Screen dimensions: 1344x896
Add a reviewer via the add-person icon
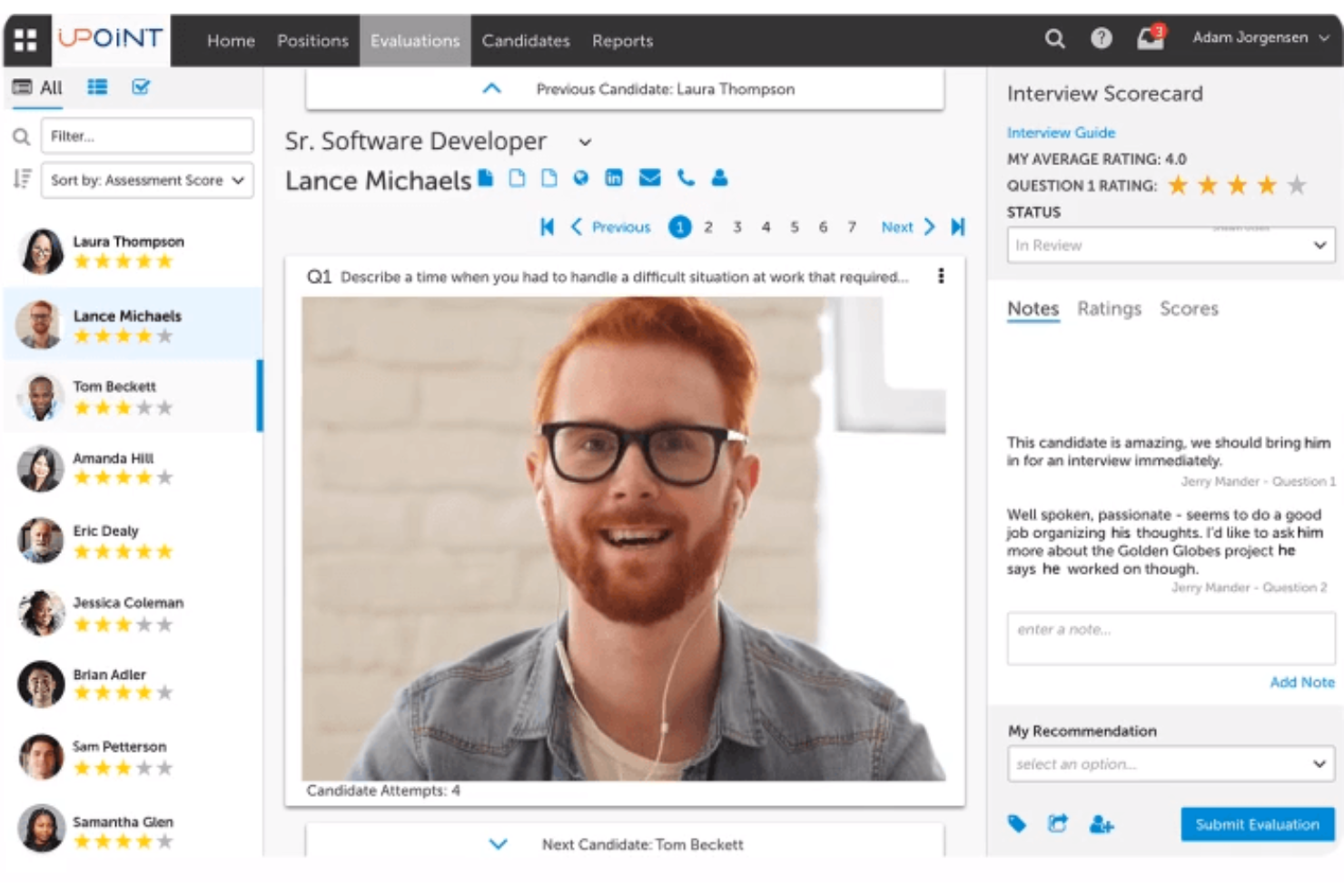pyautogui.click(x=1102, y=825)
